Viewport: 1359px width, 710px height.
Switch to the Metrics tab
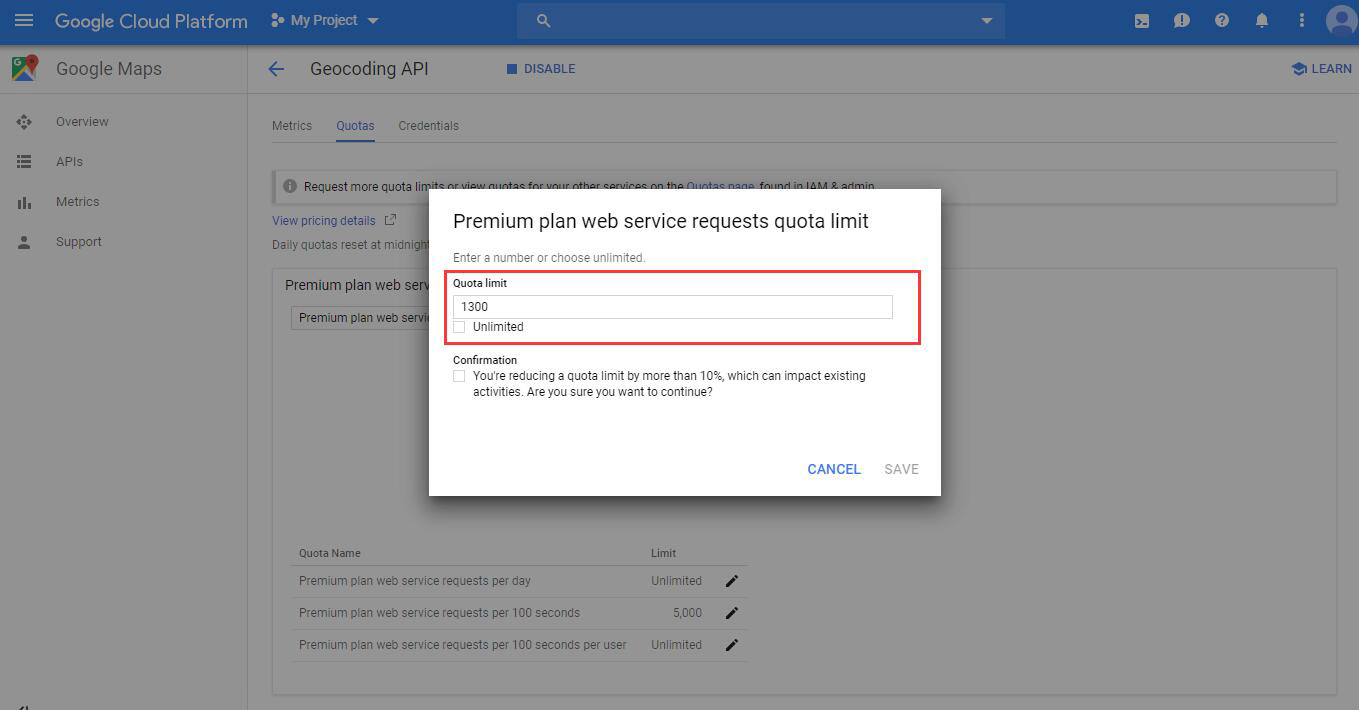(292, 126)
